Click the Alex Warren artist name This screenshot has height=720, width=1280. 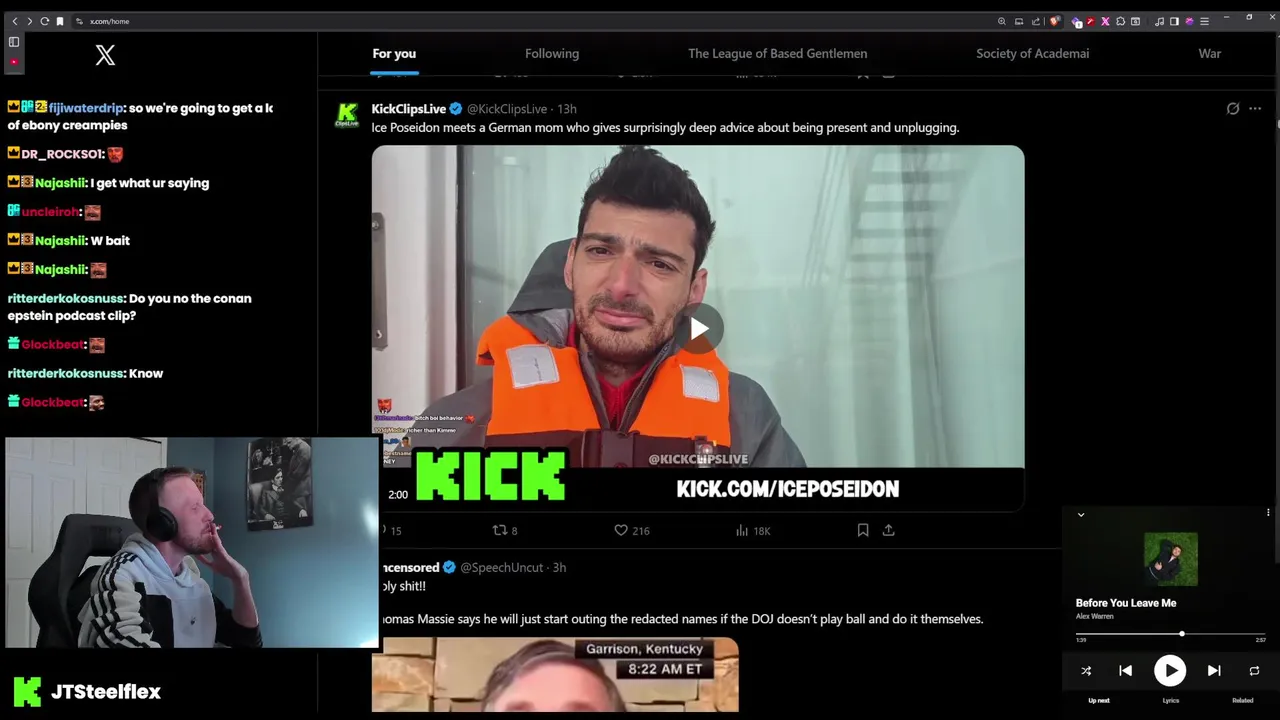point(1094,617)
